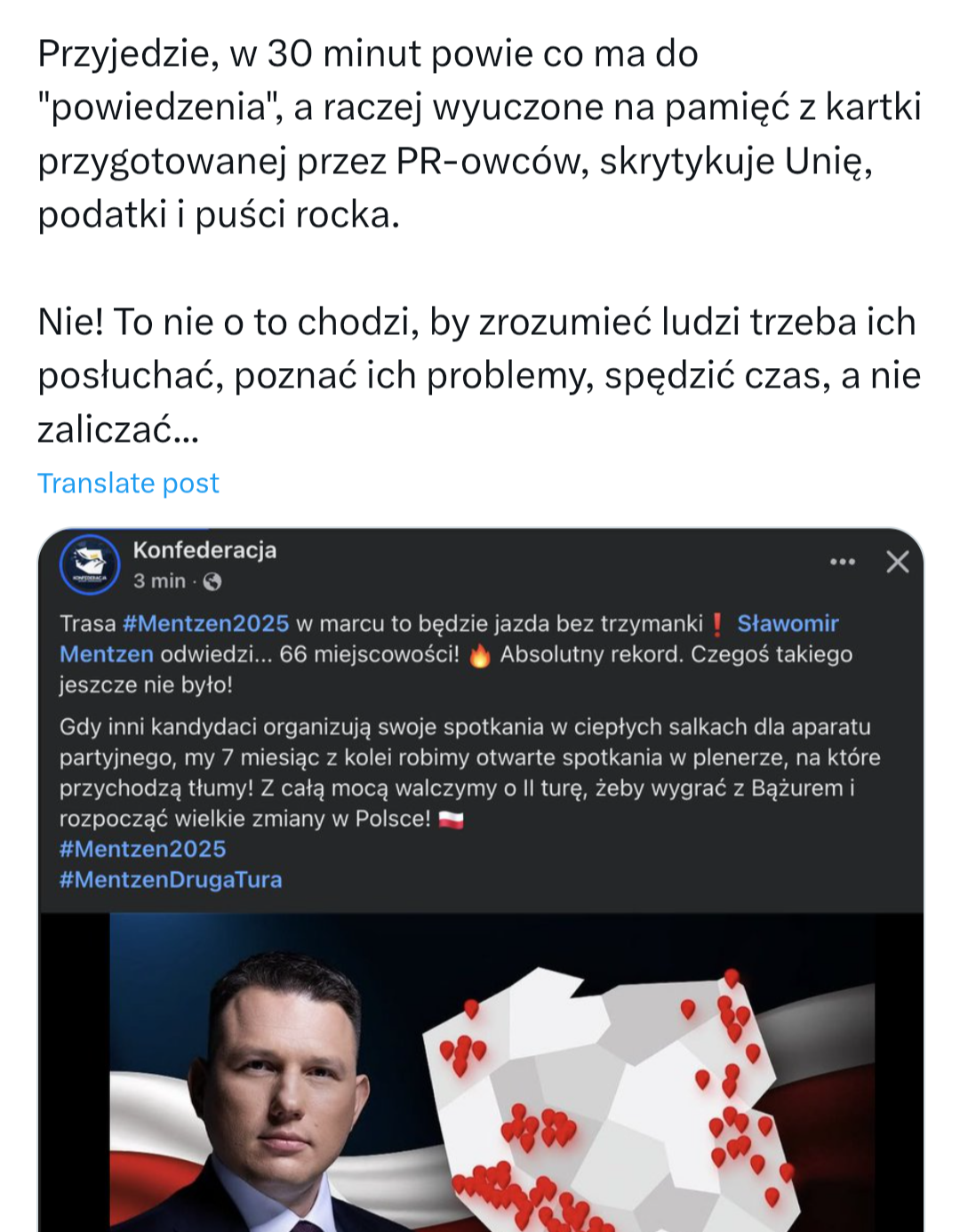Close the embedded post with X
The image size is (960, 1232).
(898, 562)
